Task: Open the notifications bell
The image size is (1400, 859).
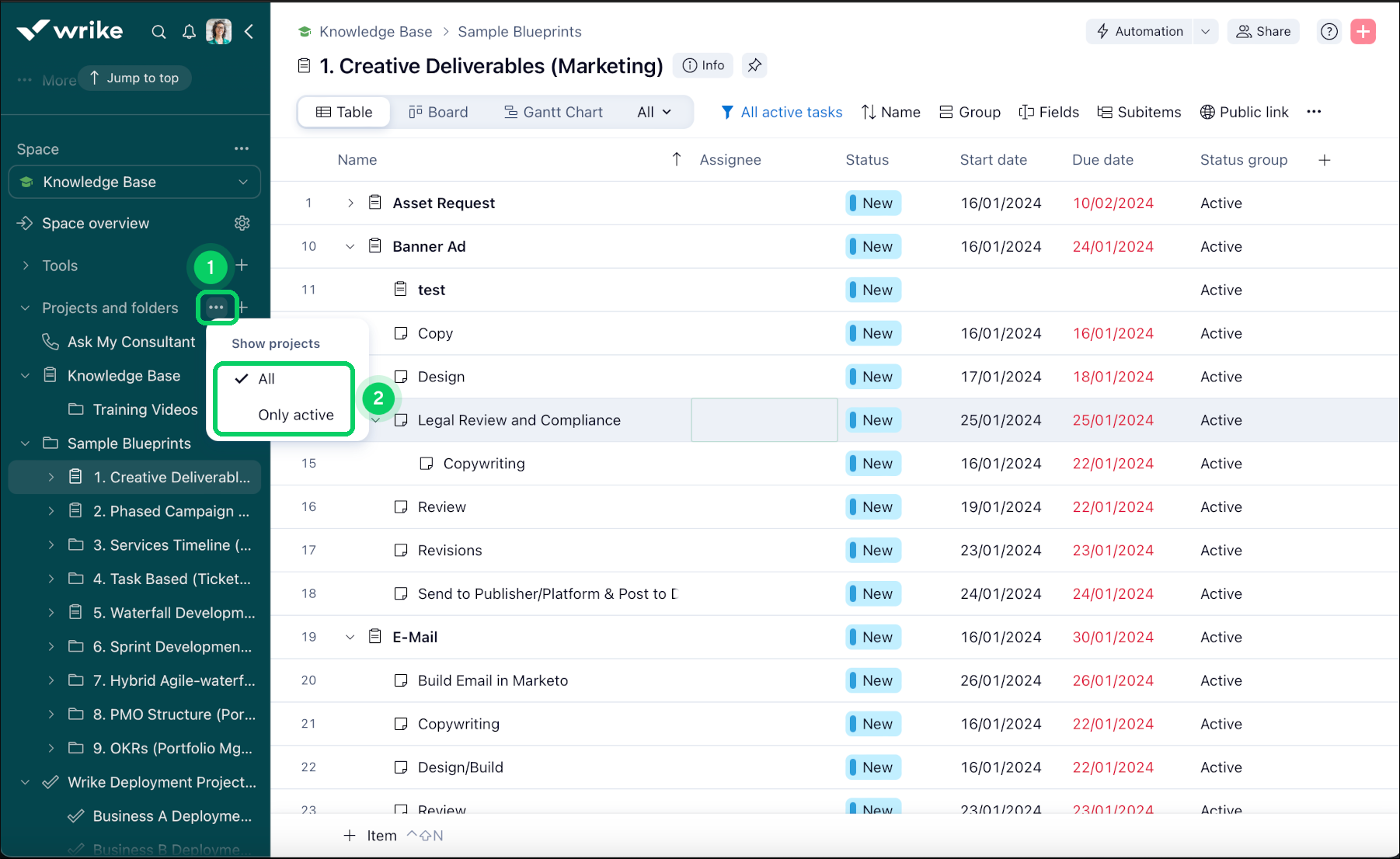Action: (x=189, y=32)
